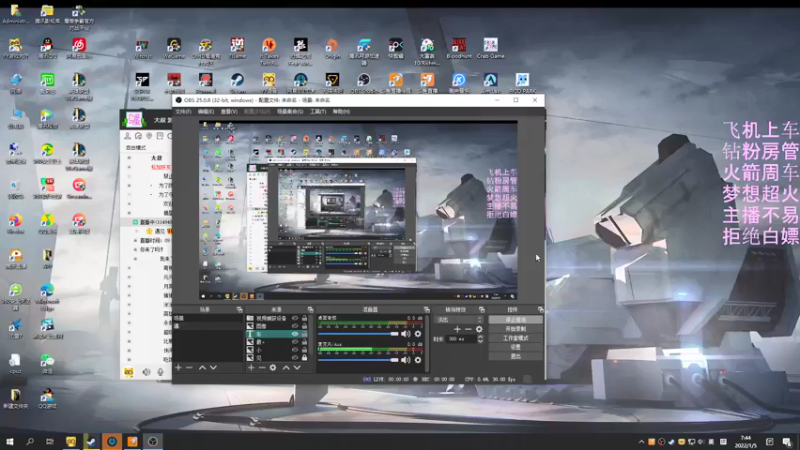This screenshot has width=800, height=450.
Task: Open the WeGame desktop shortcut
Action: 173,48
